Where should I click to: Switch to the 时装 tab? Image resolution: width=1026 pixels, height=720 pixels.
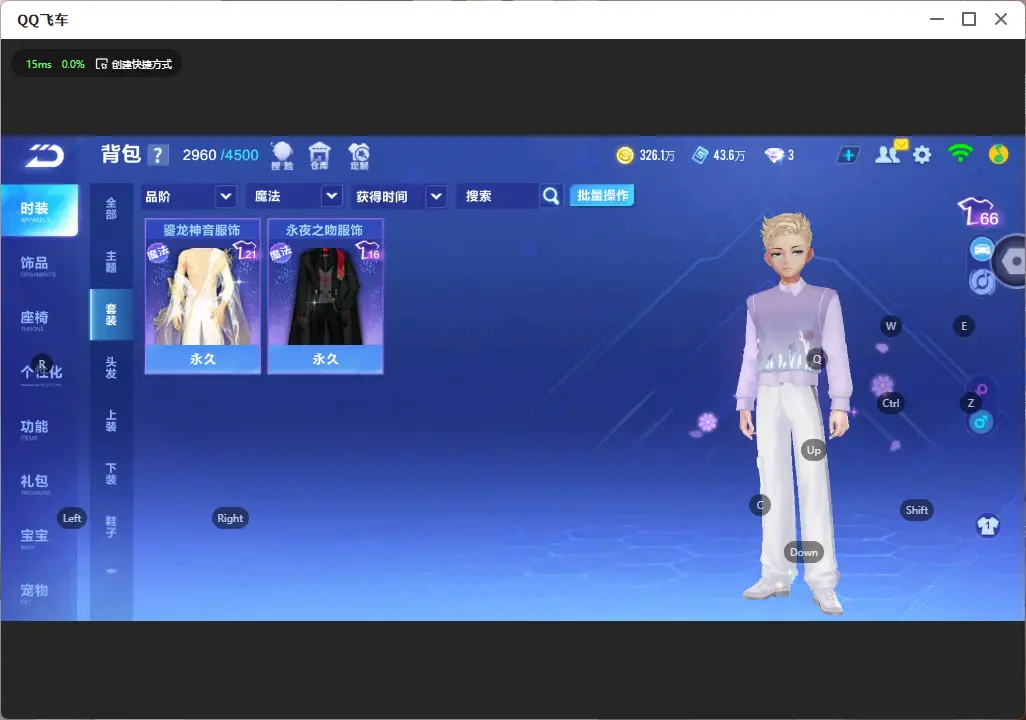coord(39,210)
